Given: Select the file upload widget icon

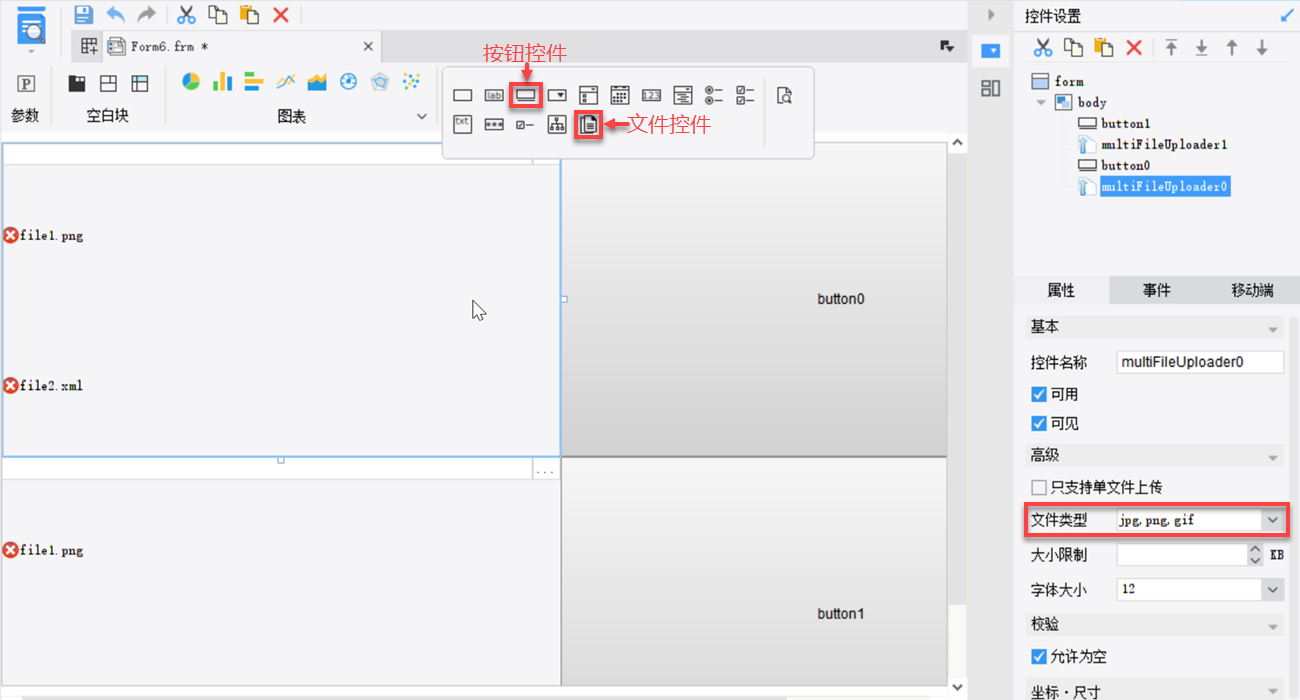Looking at the screenshot, I should [x=589, y=125].
